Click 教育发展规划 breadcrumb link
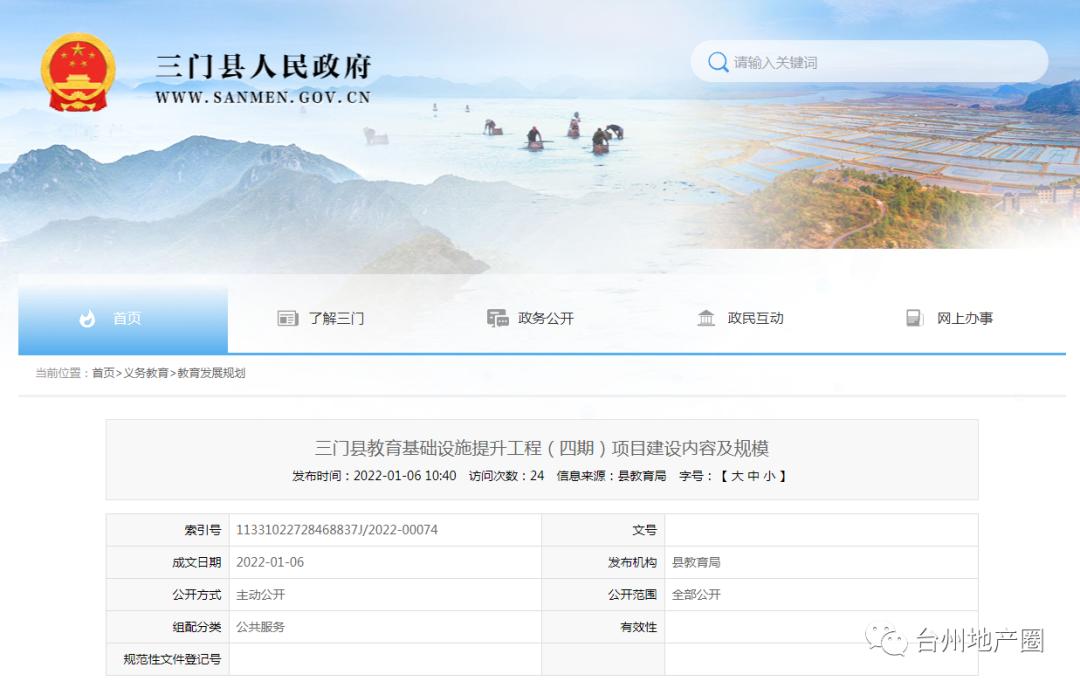The height and width of the screenshot is (688, 1080). tap(211, 373)
